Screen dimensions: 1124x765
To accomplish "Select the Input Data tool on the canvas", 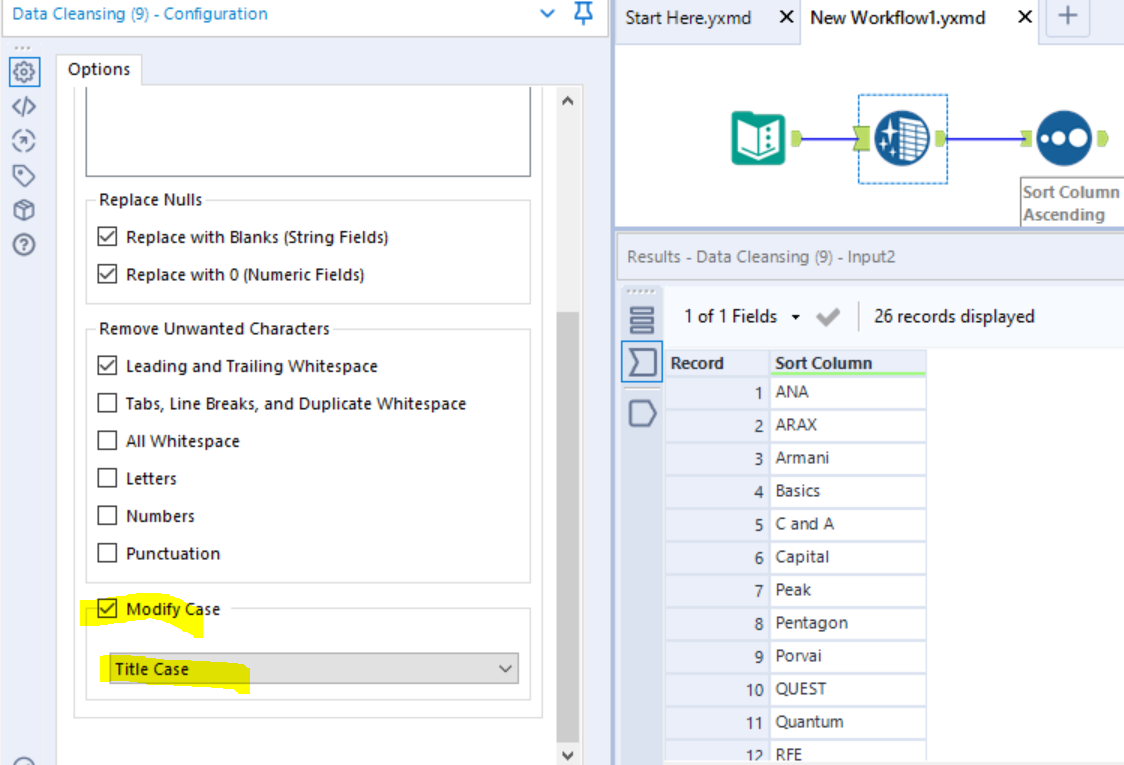I will 757,136.
